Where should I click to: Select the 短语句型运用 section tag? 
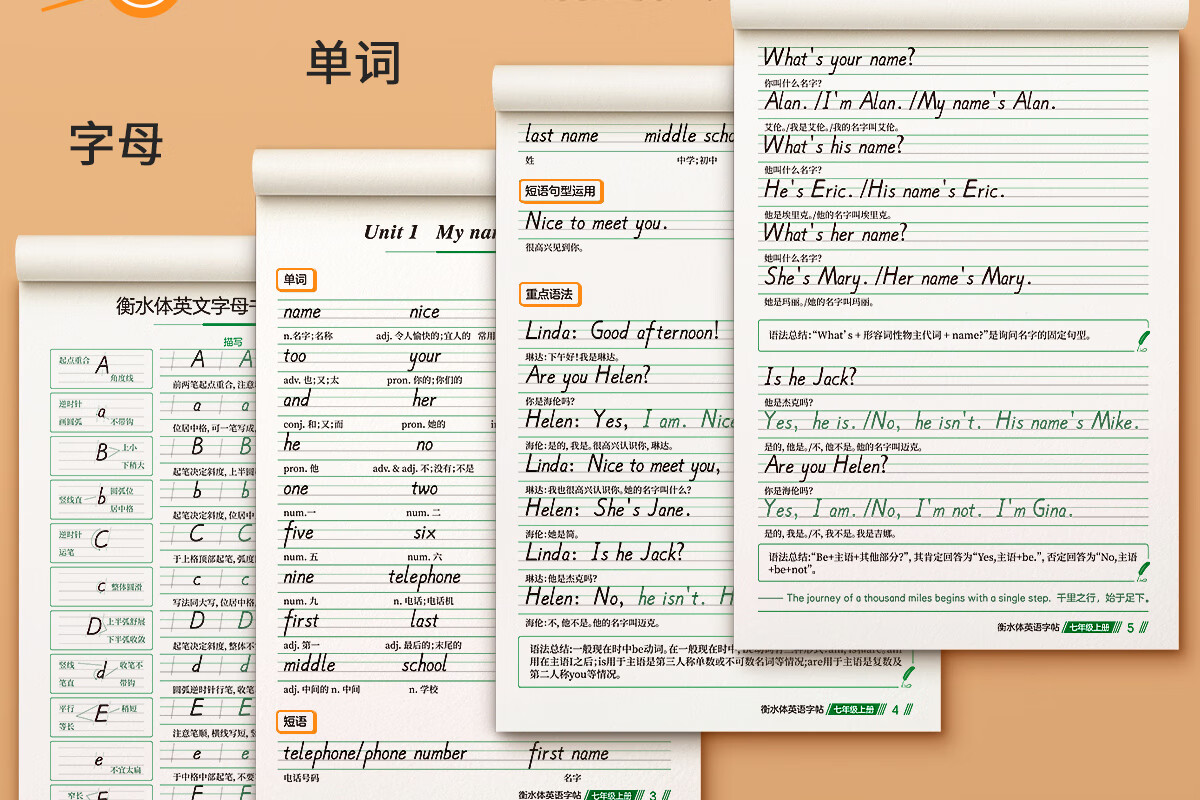(560, 191)
